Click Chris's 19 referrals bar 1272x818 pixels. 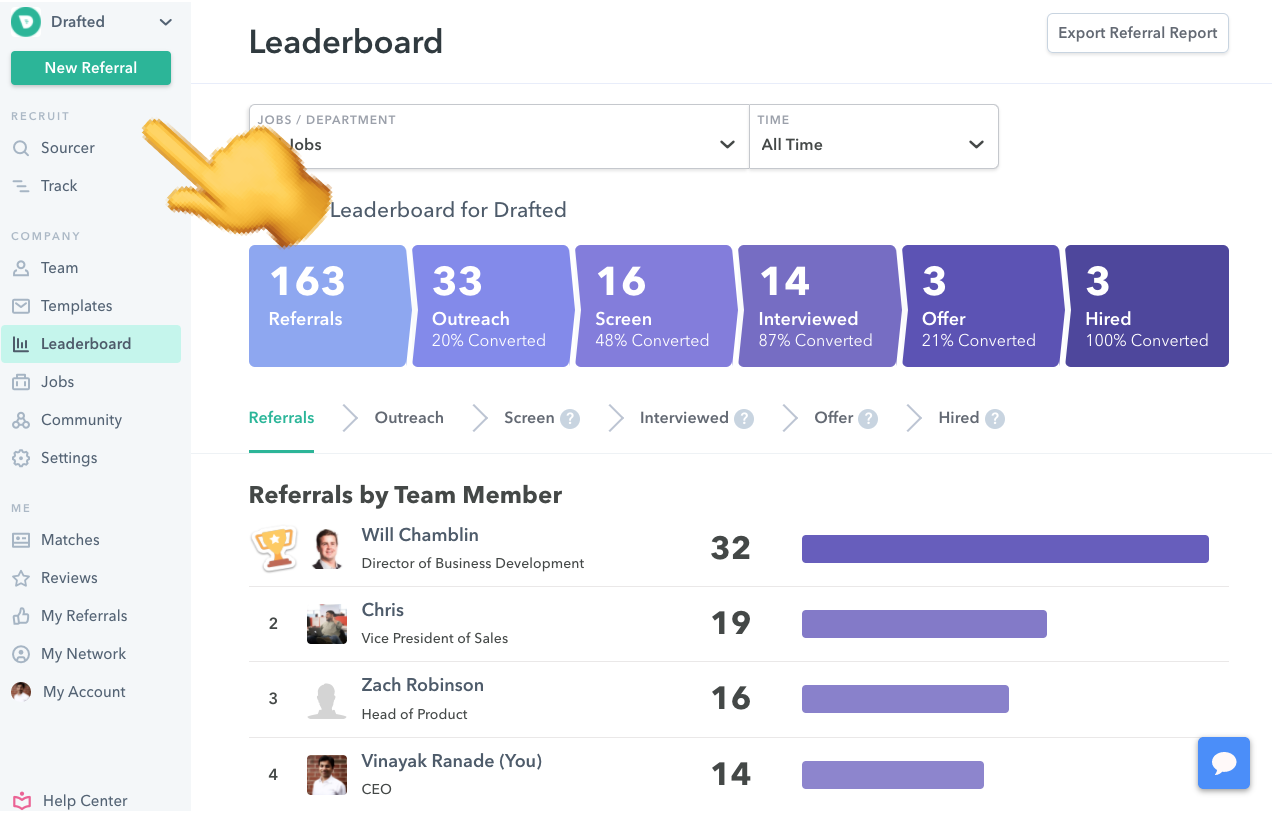click(x=924, y=624)
